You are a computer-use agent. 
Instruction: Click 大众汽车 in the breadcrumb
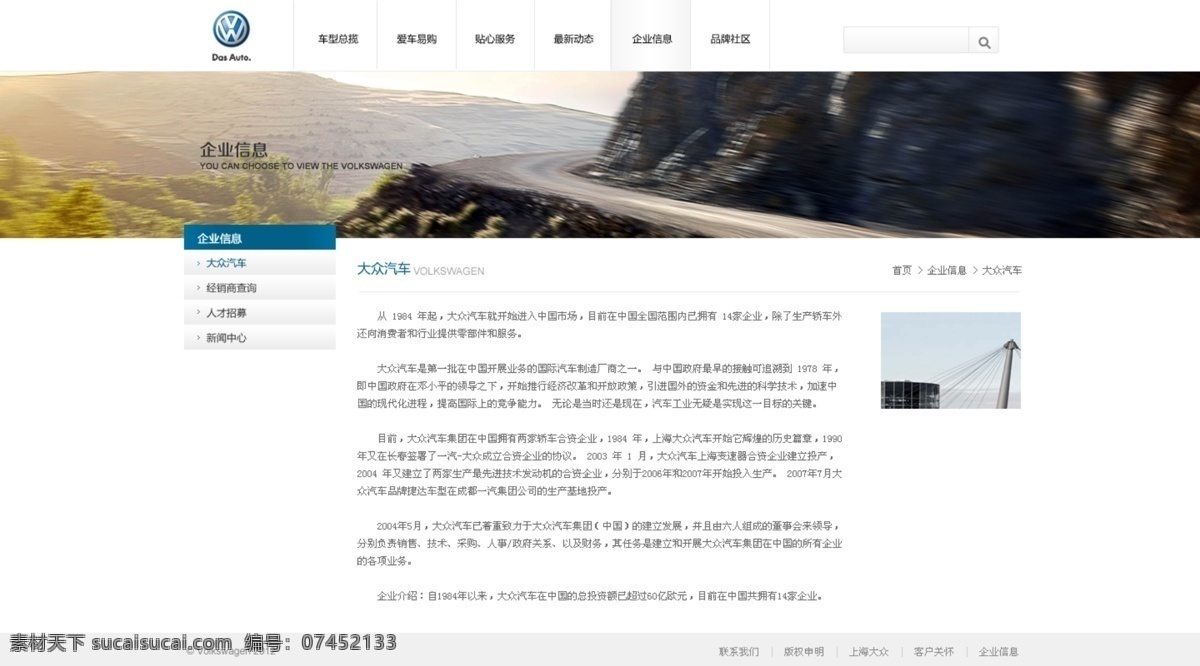point(1002,271)
